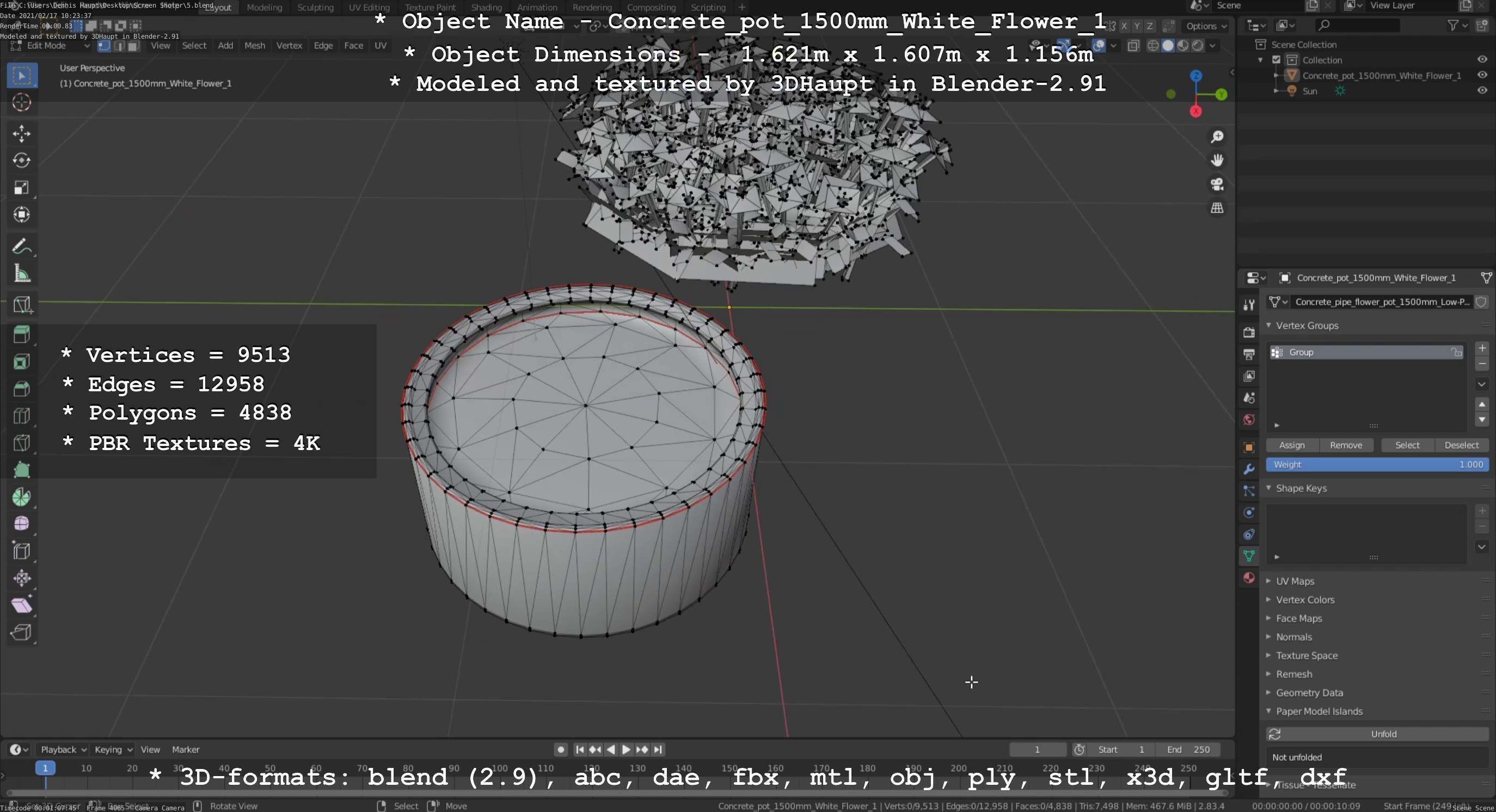
Task: Click Deselect in Vertex Groups
Action: [x=1461, y=445]
